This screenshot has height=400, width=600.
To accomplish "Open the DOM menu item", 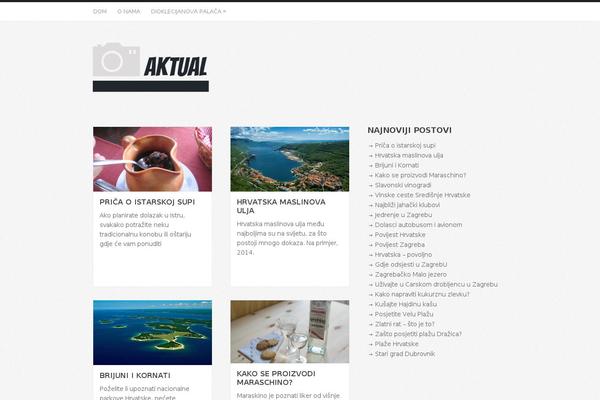I will [x=100, y=11].
